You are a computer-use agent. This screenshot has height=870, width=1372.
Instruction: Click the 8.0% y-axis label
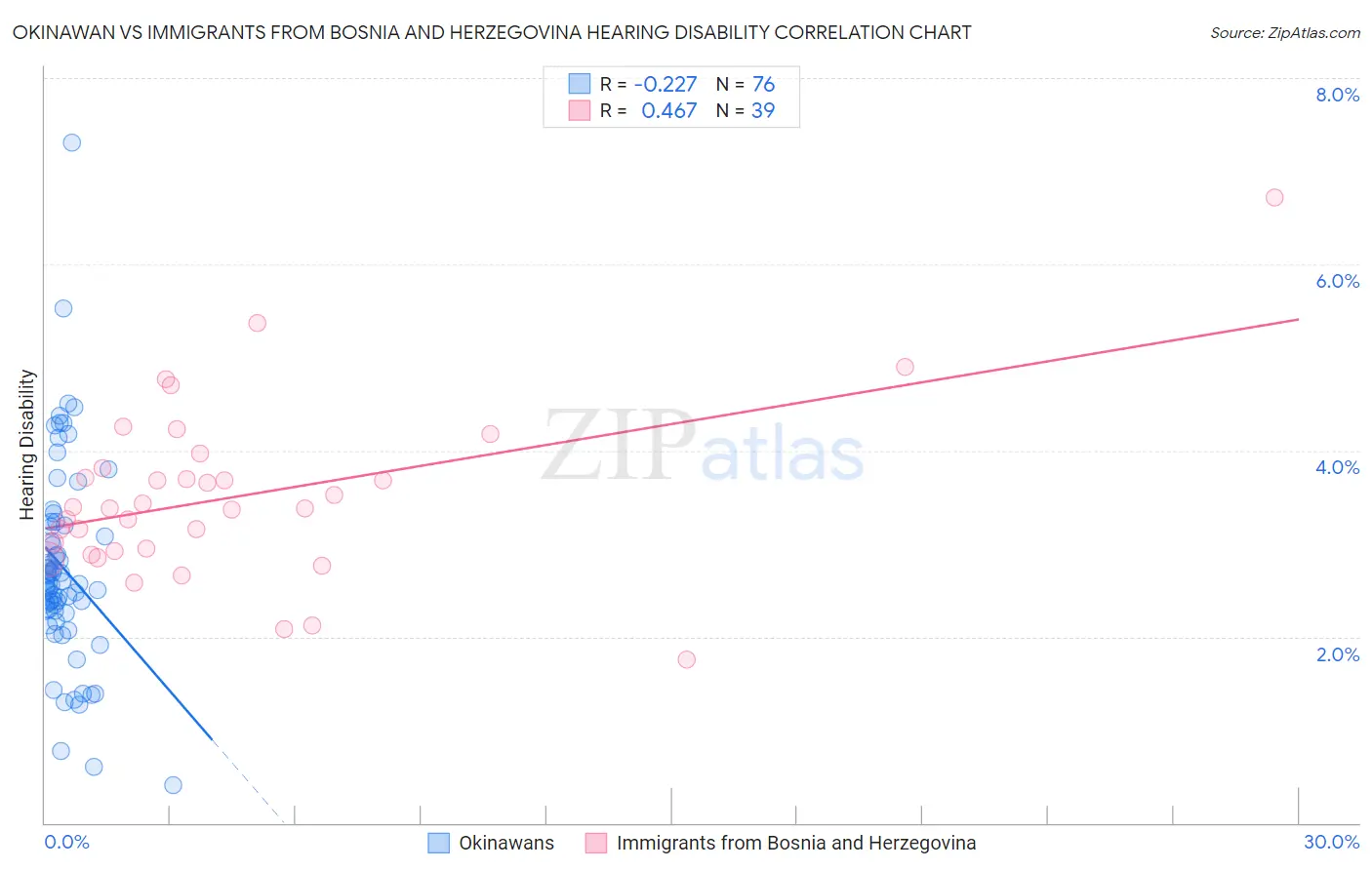tap(1337, 95)
